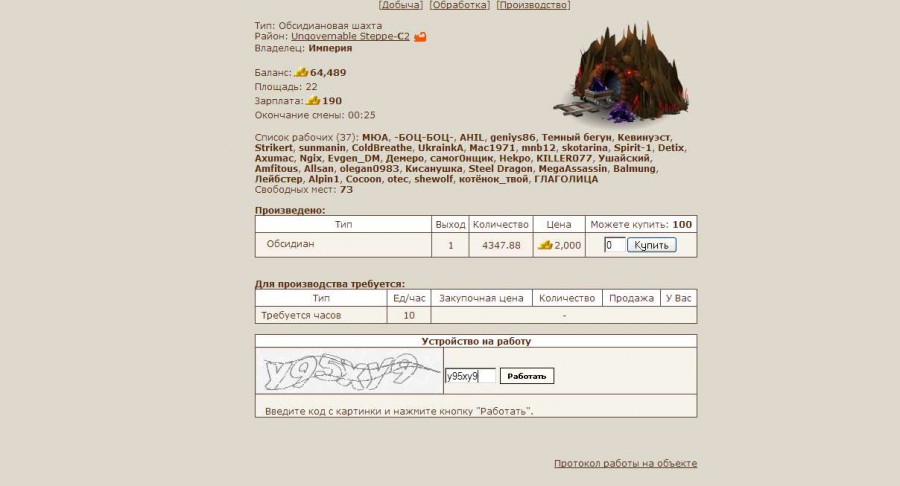Click the gold icon in the Цена cell
This screenshot has height=486, width=900.
point(545,245)
